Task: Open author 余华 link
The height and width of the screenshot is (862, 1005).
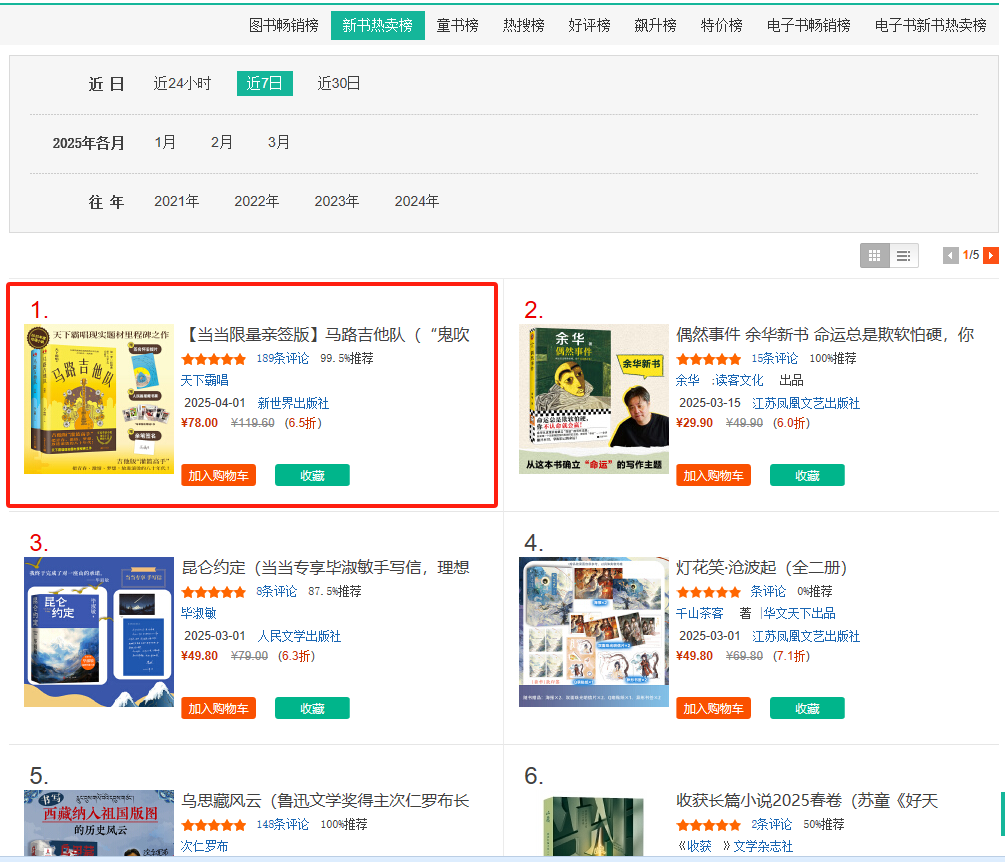Action: tap(688, 381)
